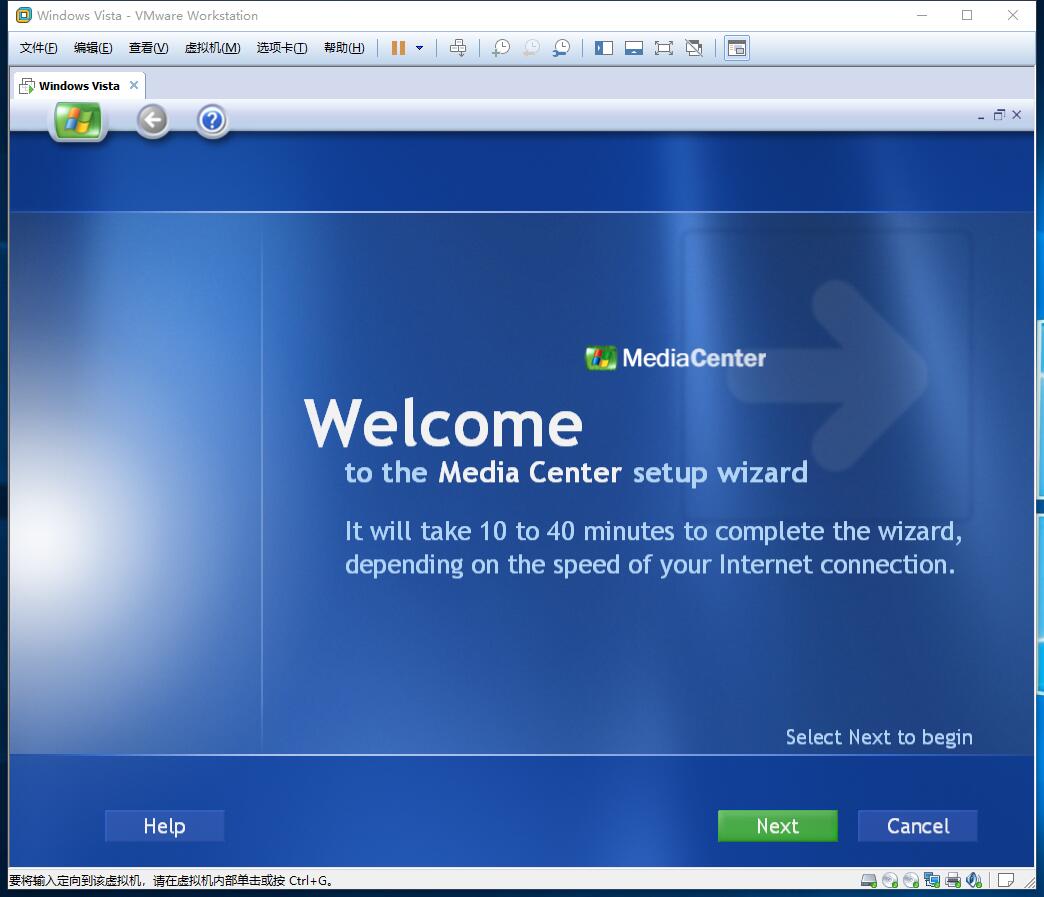Click the MediaCenter logo
The width and height of the screenshot is (1044, 897).
675,358
